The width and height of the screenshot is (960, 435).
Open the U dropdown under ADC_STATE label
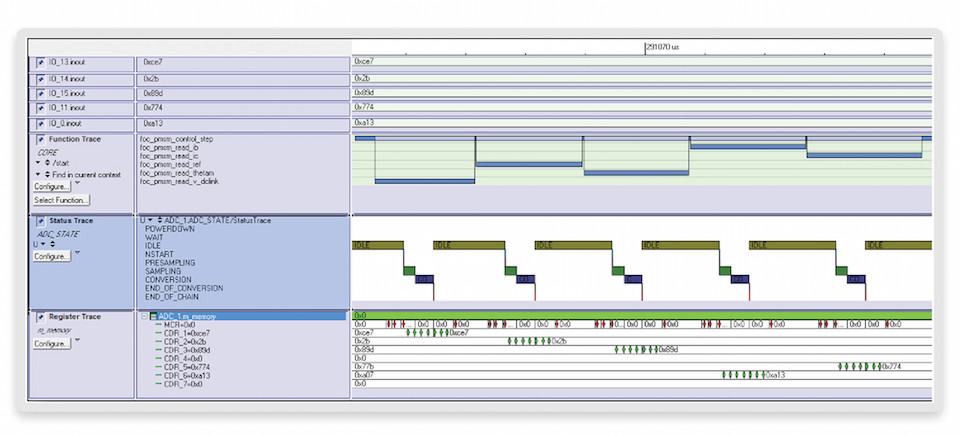coord(41,244)
